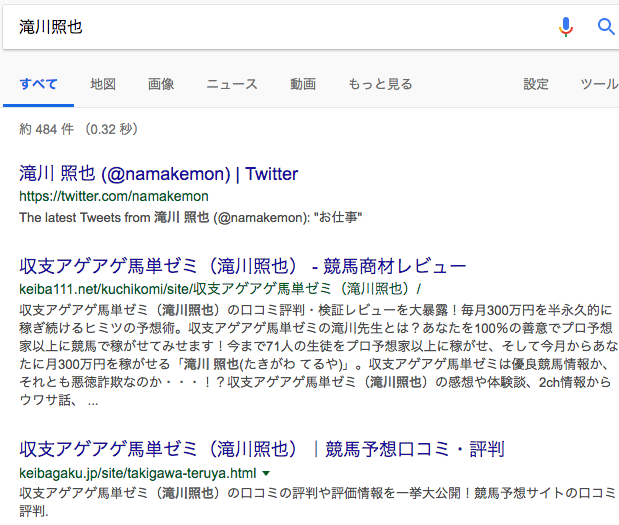The height and width of the screenshot is (525, 619).
Task: Click the twitter.com/namakemon green URL
Action: (114, 196)
